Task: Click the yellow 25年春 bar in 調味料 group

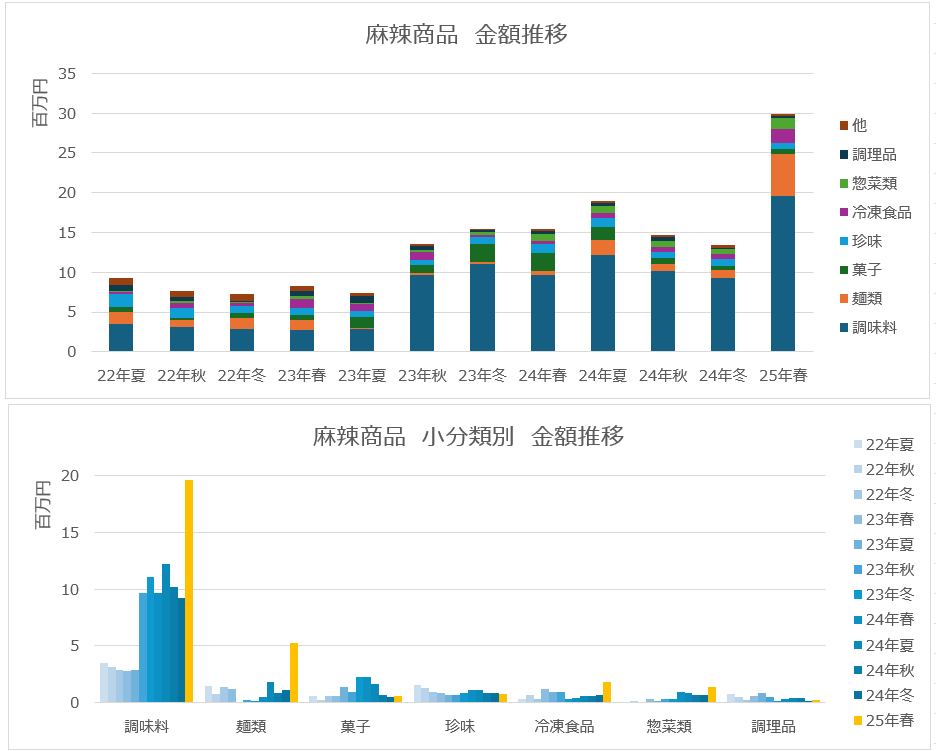Action: click(189, 591)
